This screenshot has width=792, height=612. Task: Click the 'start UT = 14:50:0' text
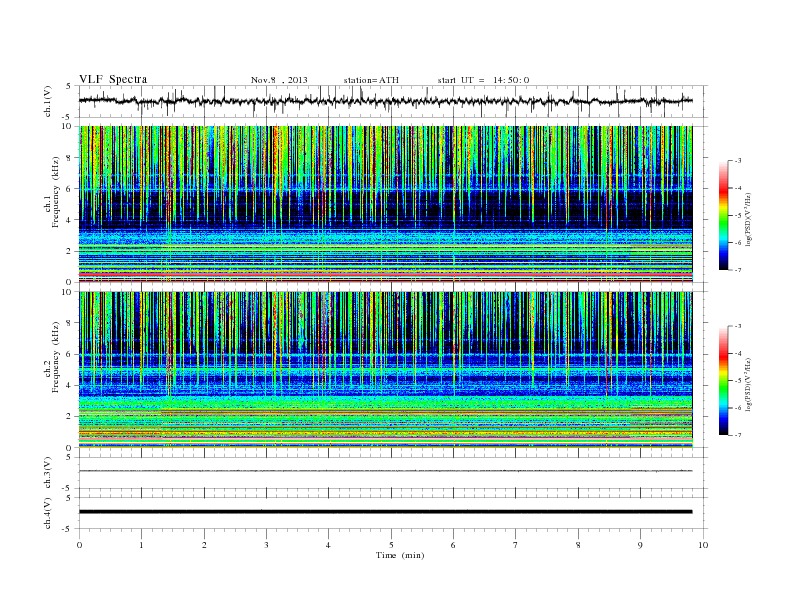pyautogui.click(x=483, y=80)
